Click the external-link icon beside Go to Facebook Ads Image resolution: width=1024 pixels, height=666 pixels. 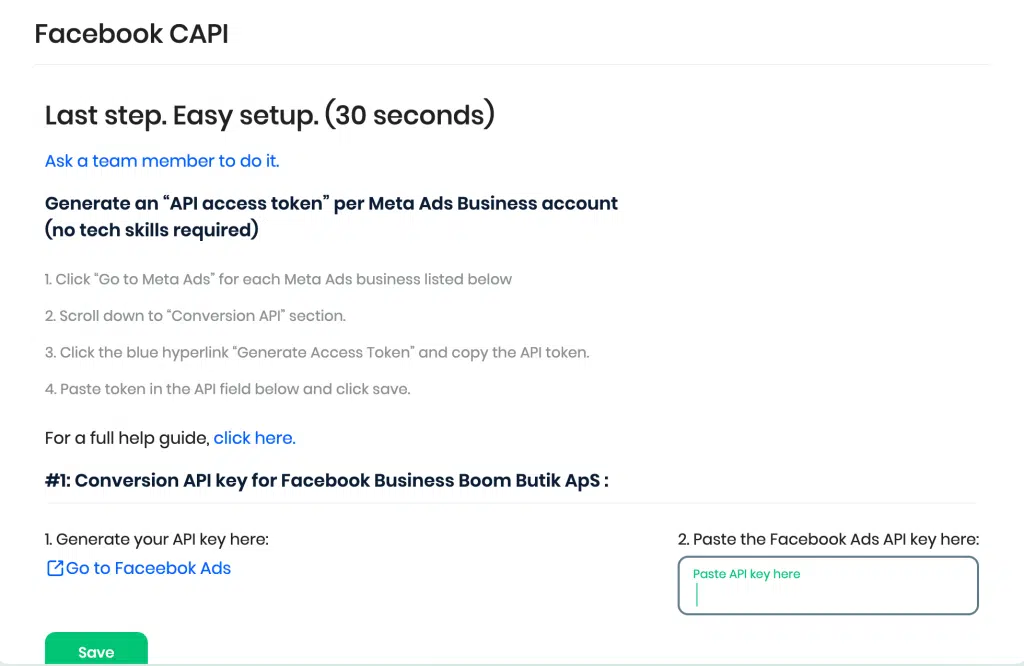(55, 568)
